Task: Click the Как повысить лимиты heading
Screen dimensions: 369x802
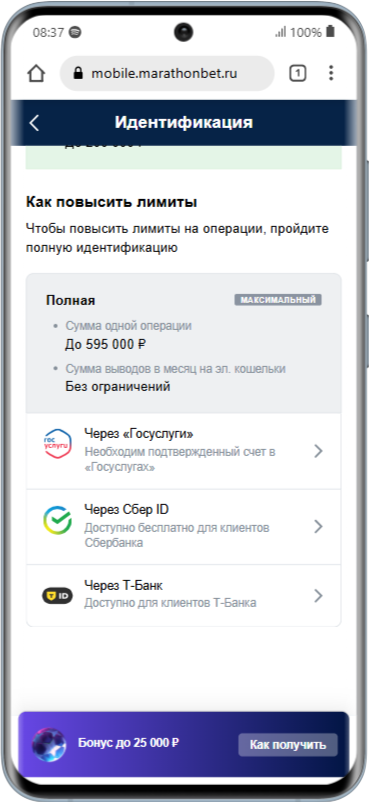Action: pyautogui.click(x=112, y=202)
